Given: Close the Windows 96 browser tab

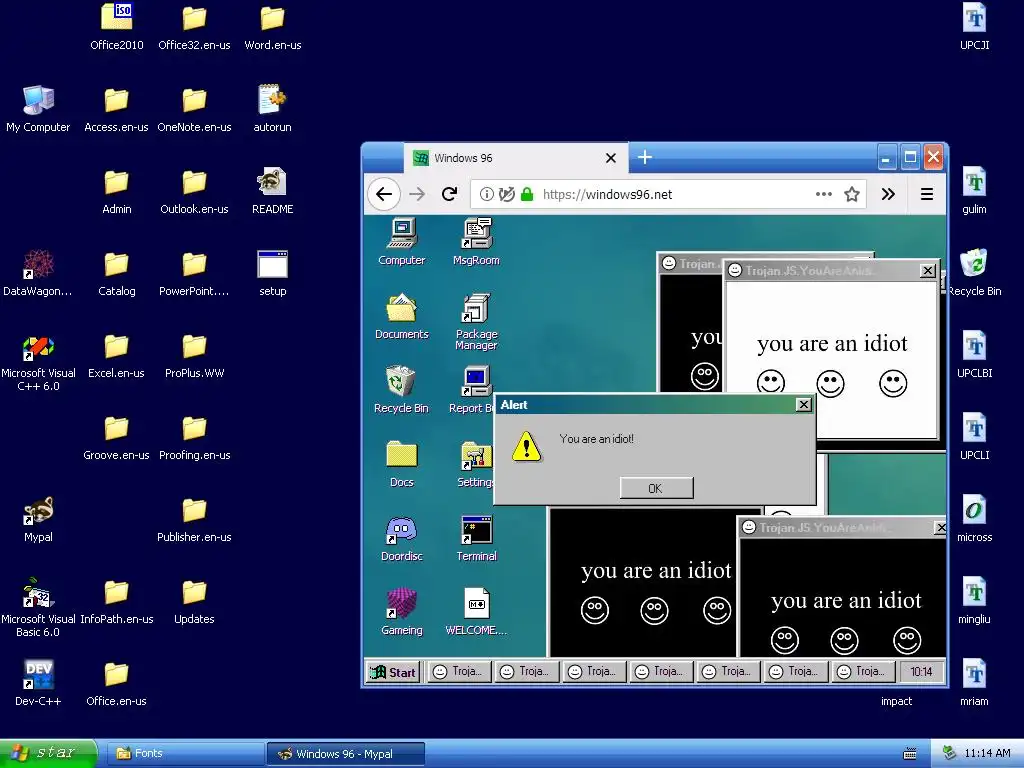Looking at the screenshot, I should pyautogui.click(x=611, y=158).
